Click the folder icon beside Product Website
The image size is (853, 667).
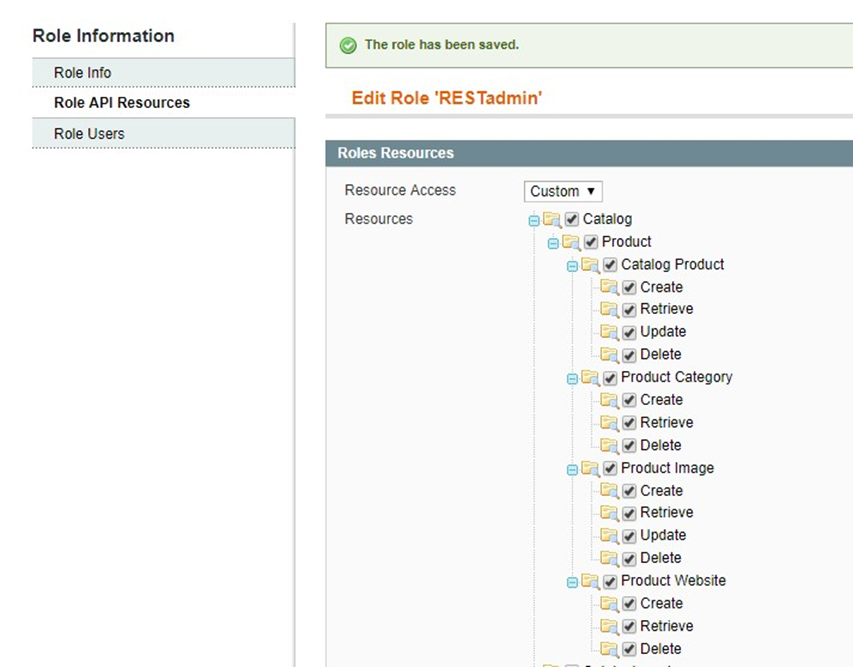[x=590, y=581]
